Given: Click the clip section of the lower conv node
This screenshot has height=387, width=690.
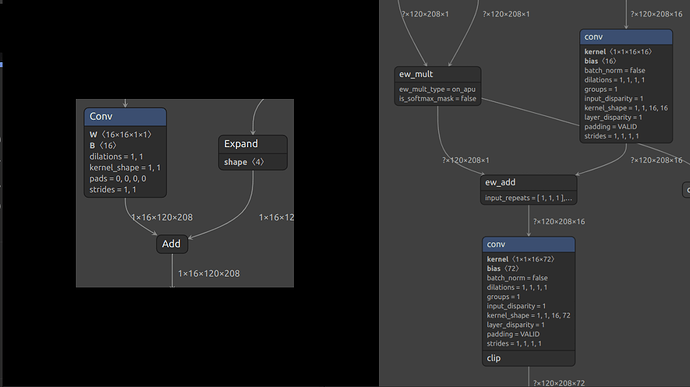Looking at the screenshot, I should coord(529,358).
